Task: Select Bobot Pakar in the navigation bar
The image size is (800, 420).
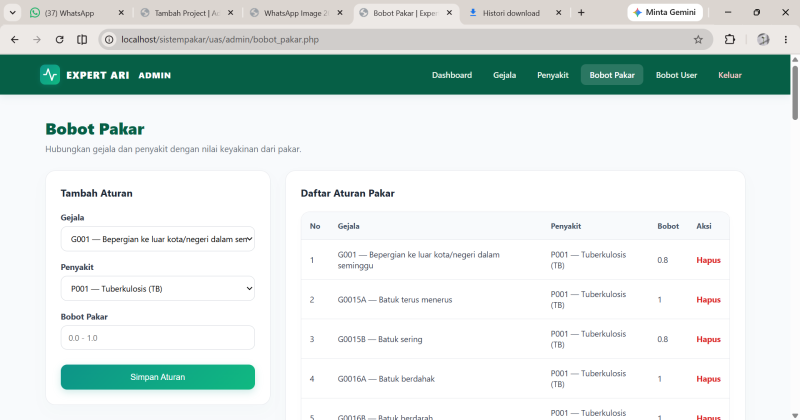Action: coord(612,75)
